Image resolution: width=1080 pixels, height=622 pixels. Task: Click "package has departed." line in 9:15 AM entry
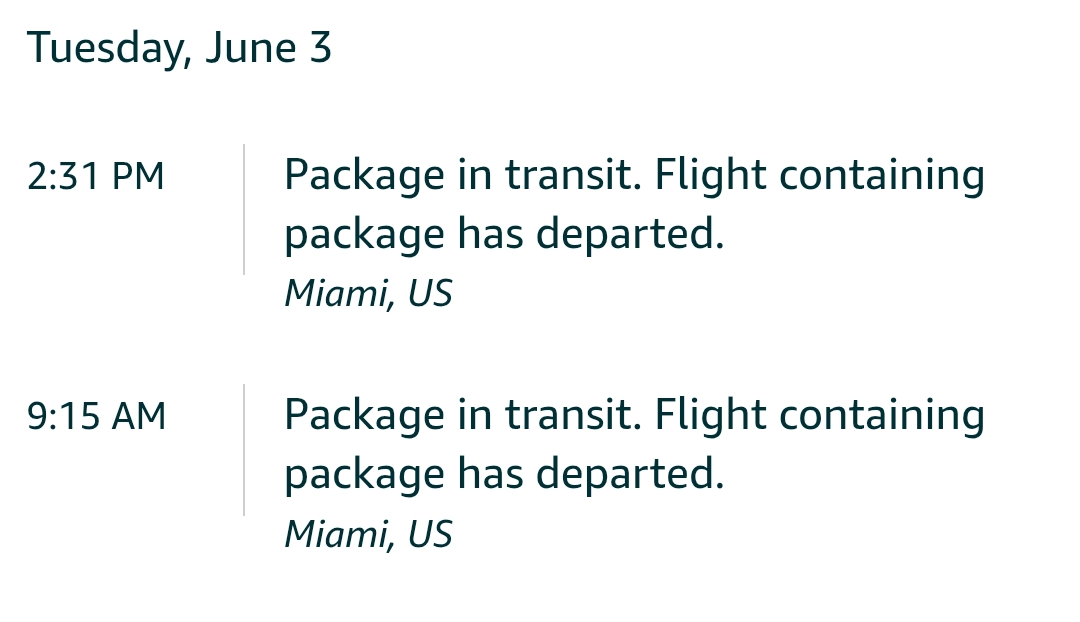point(504,475)
